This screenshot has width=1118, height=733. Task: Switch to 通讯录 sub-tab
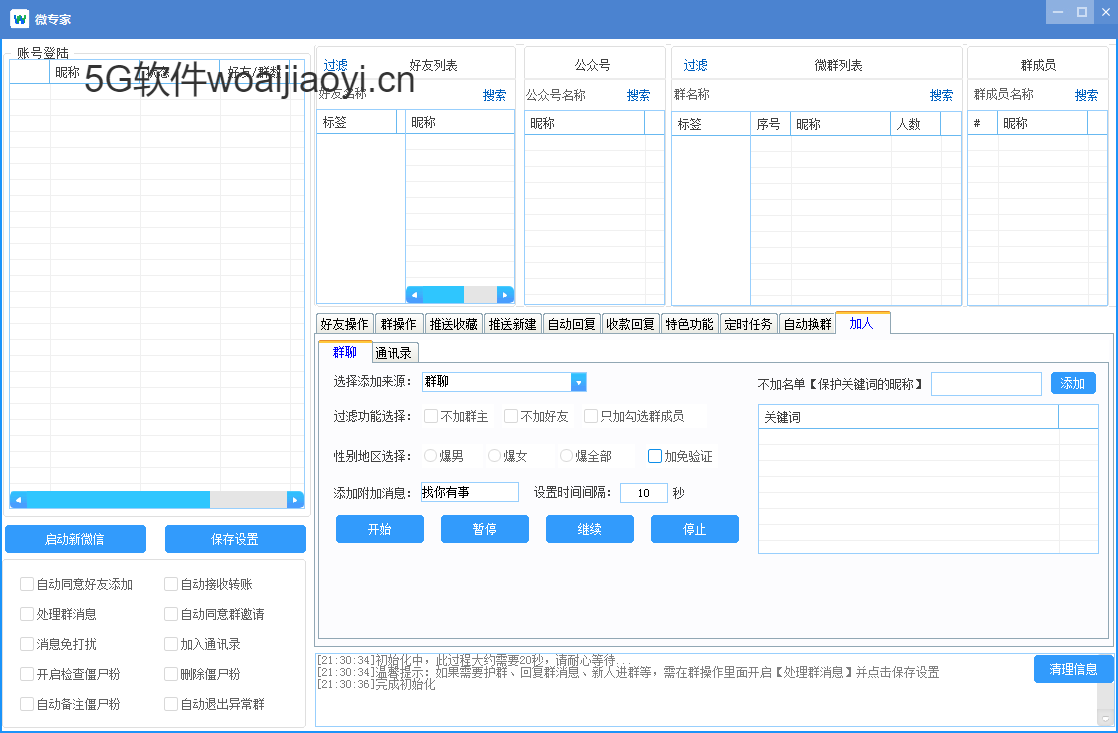[x=394, y=353]
